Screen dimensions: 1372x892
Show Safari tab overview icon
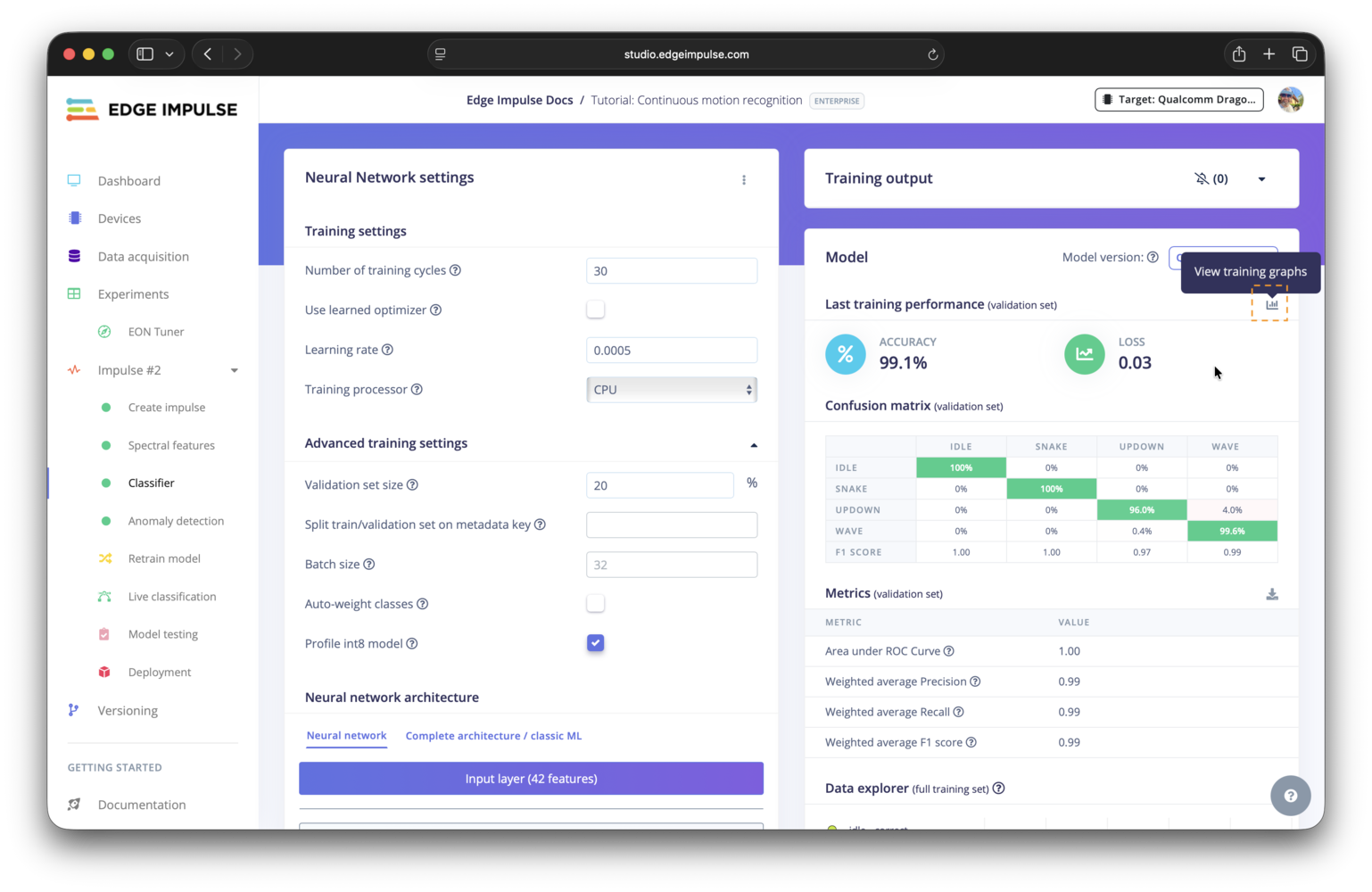coord(1300,54)
